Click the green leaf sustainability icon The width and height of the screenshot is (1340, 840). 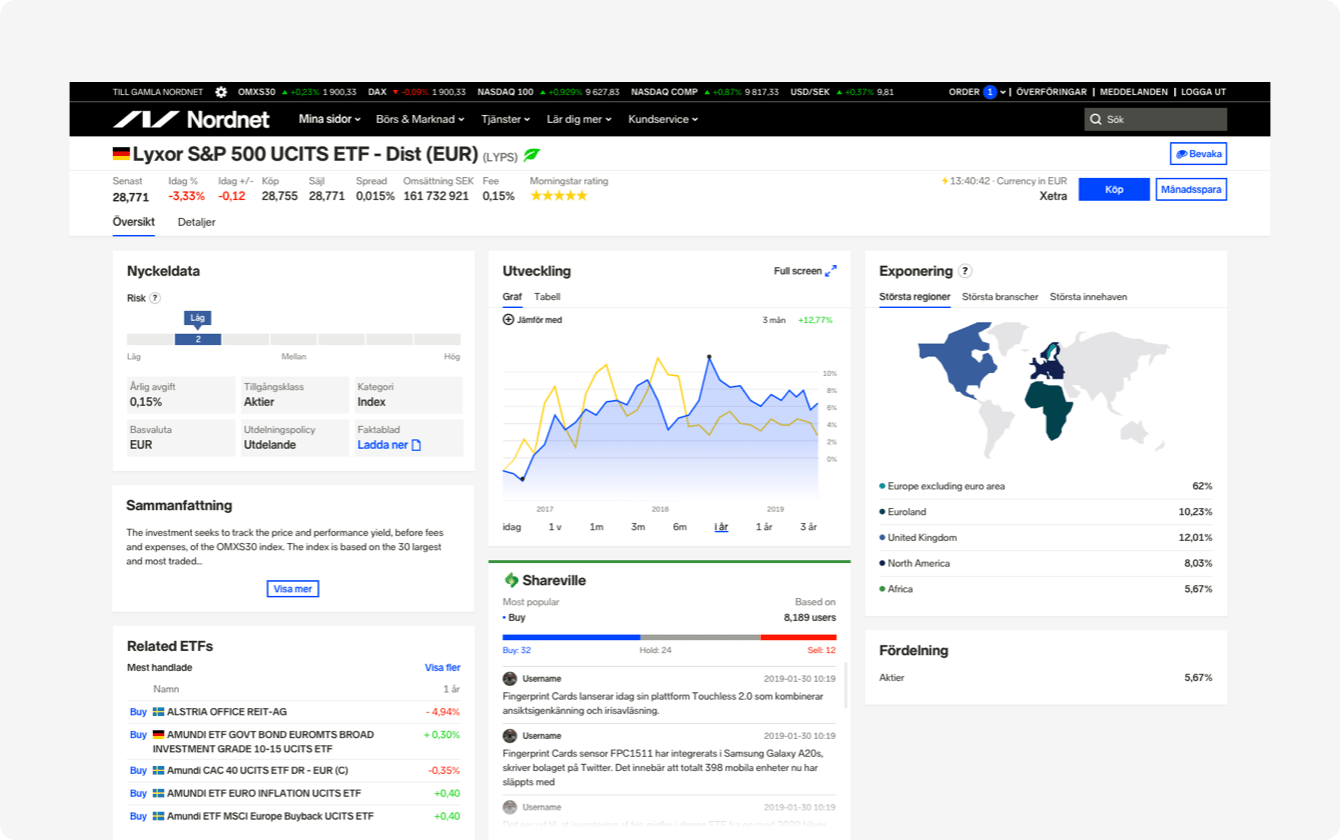[x=532, y=155]
